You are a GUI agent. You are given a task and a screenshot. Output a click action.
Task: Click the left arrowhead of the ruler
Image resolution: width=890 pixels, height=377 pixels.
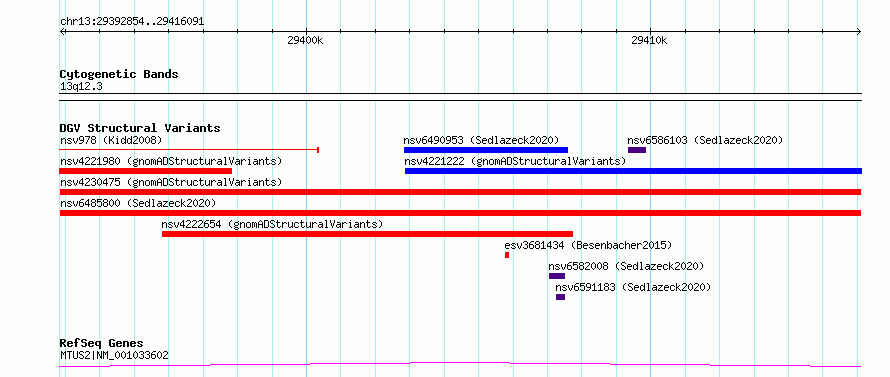click(63, 32)
